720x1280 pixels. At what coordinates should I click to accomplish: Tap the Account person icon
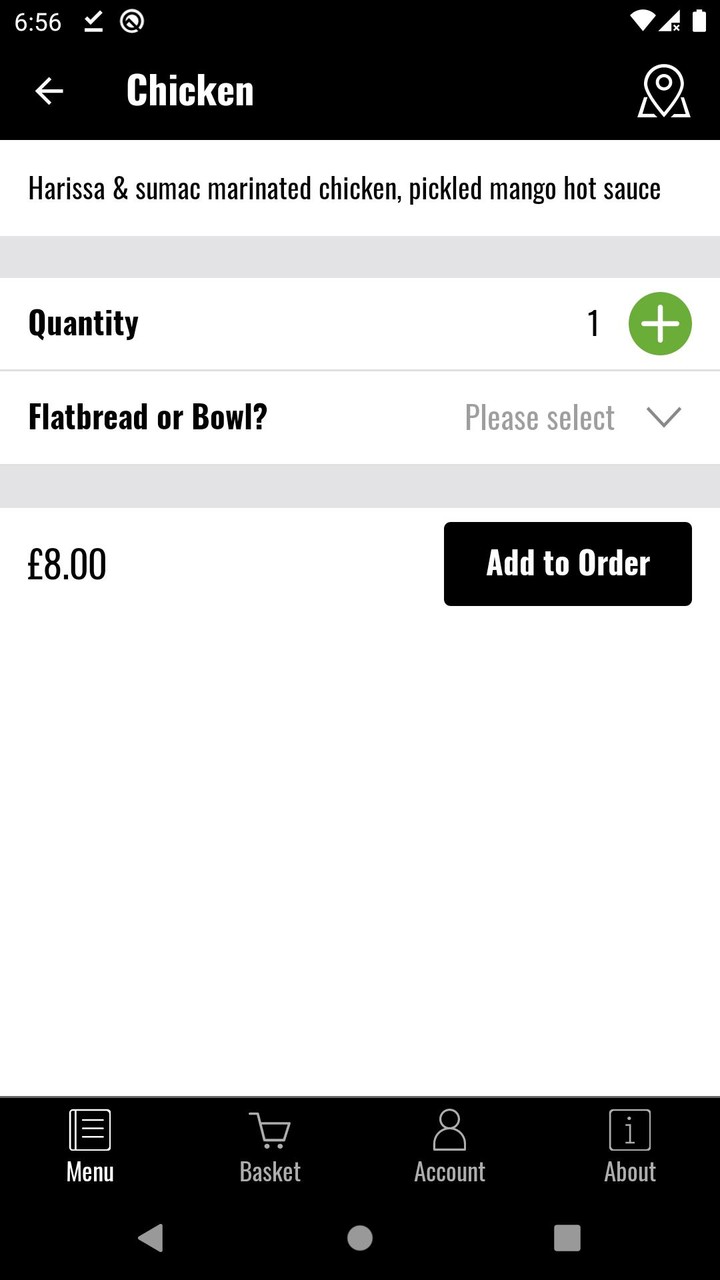pyautogui.click(x=450, y=1130)
